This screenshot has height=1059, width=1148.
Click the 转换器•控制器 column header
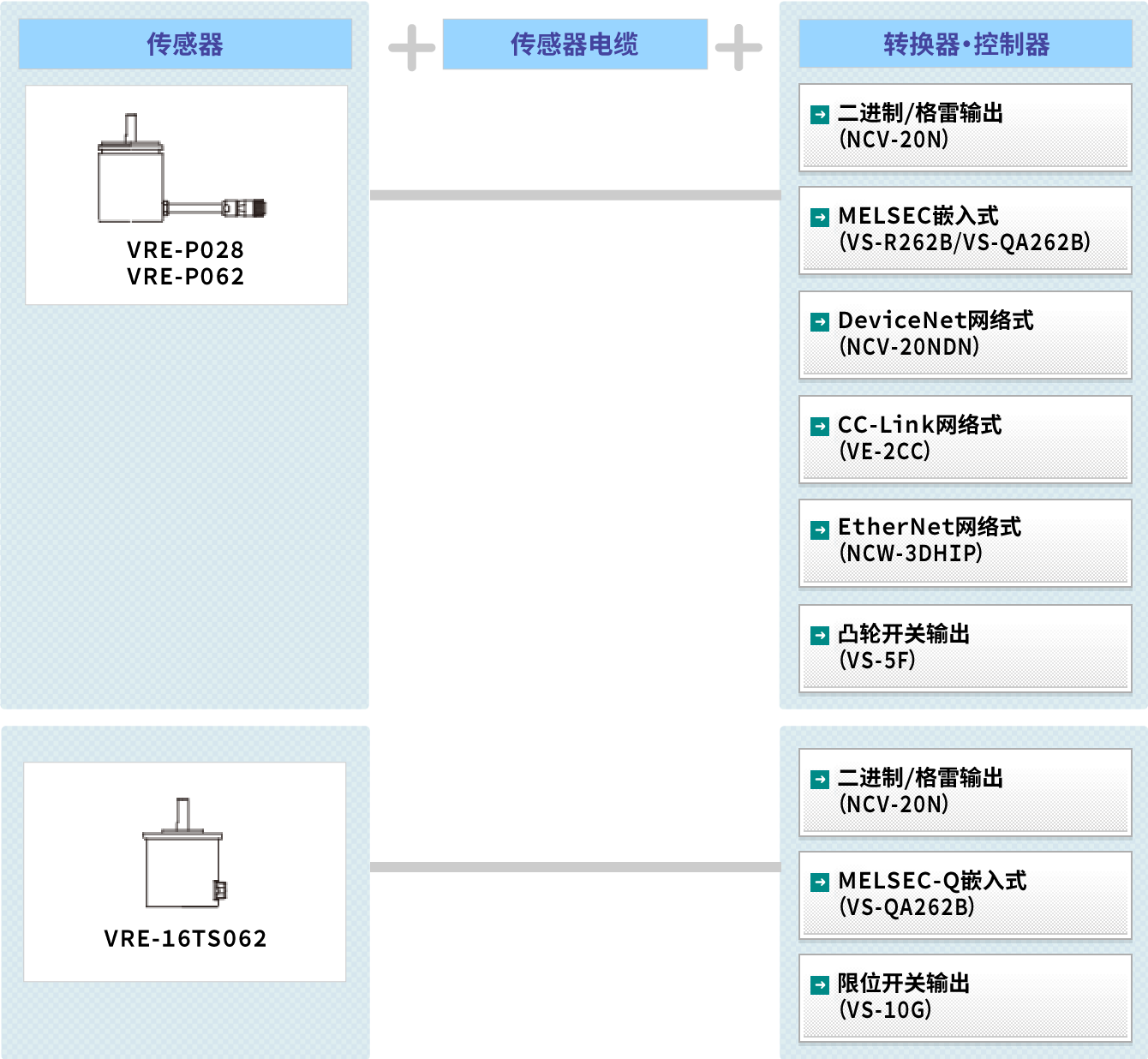[966, 44]
